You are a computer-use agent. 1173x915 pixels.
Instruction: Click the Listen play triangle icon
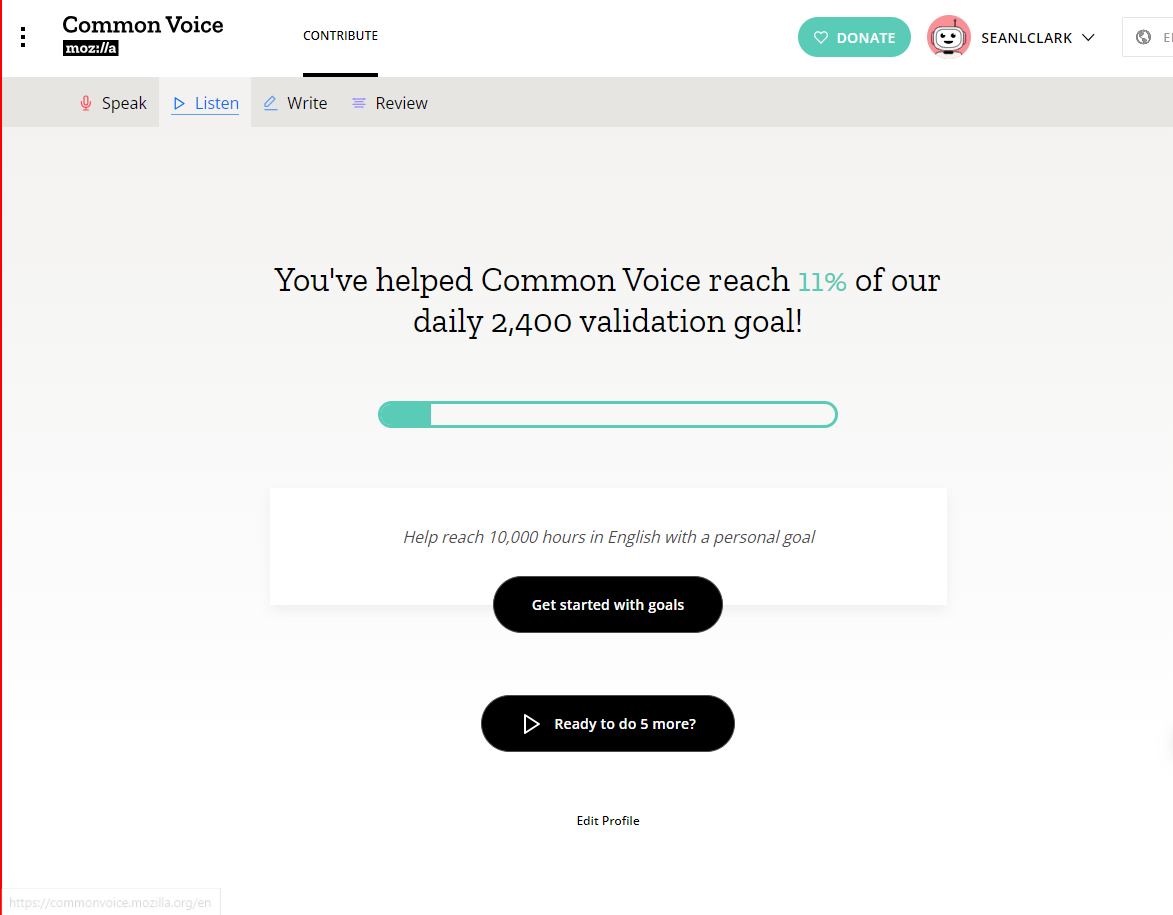point(179,103)
